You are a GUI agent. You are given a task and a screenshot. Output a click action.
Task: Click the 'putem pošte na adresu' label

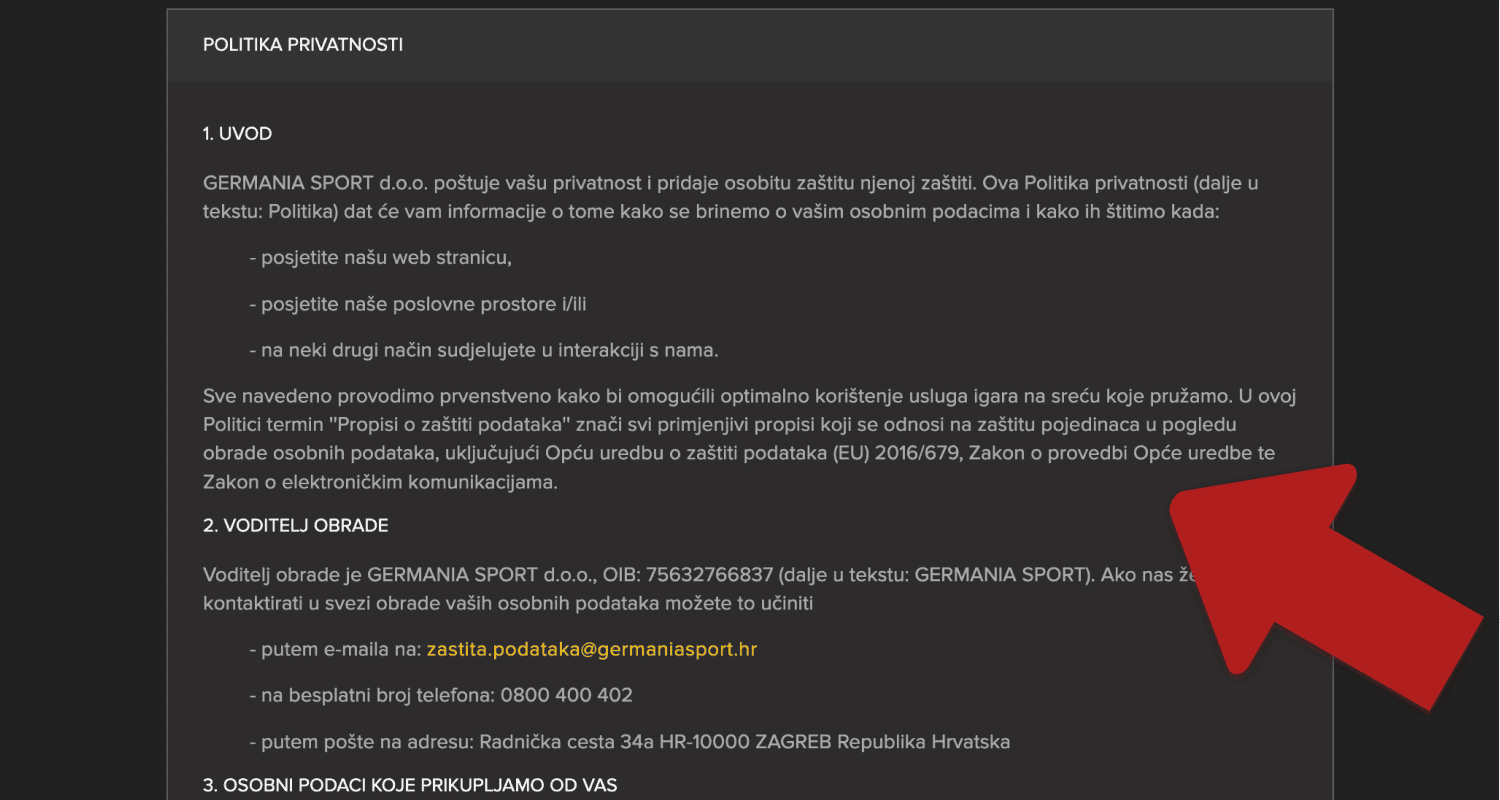[362, 742]
